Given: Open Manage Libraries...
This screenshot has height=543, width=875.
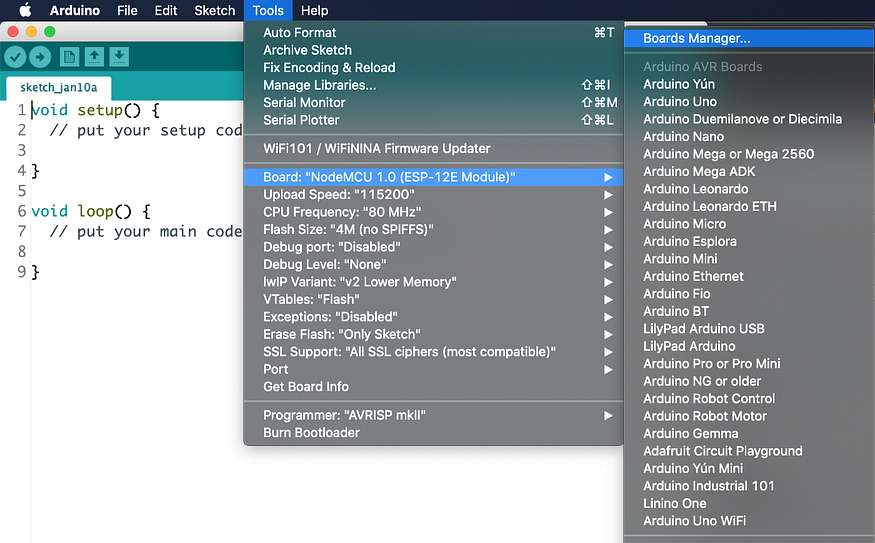Looking at the screenshot, I should 433,85.
